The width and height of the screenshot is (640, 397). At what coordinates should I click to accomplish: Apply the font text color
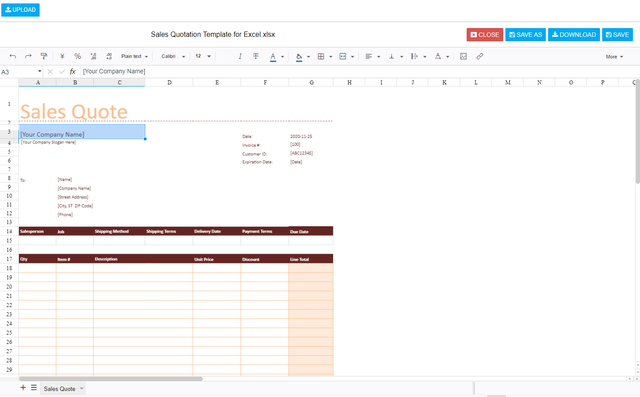[273, 56]
